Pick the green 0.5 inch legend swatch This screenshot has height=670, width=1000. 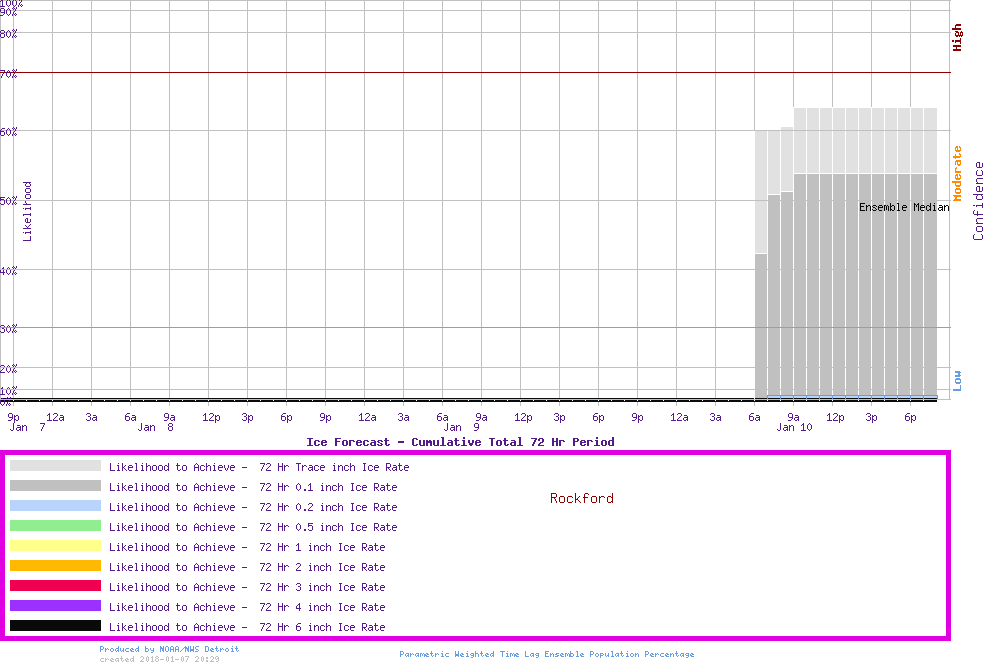click(55, 526)
